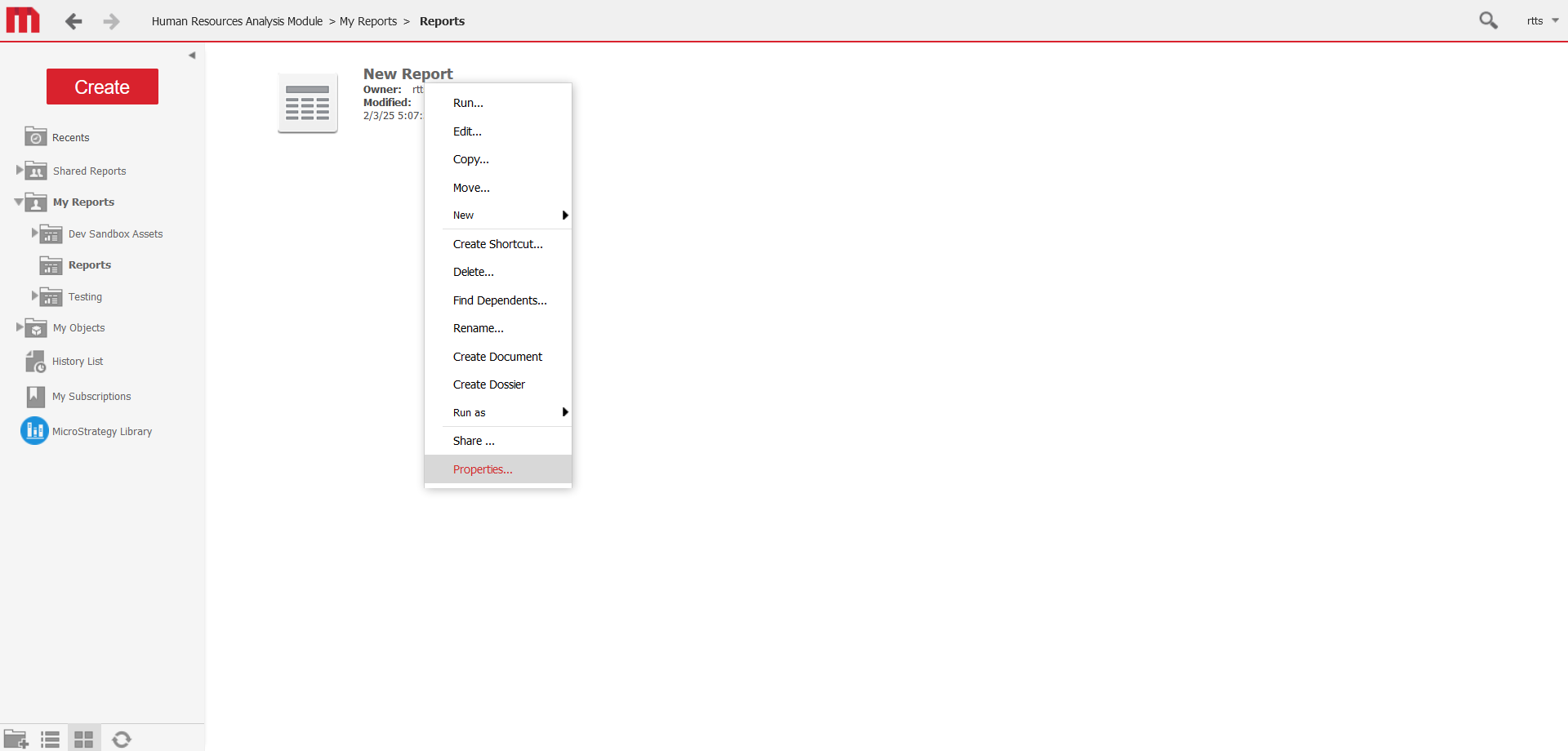
Task: Create a new folder using bottom toolbar icon
Action: coord(16,739)
